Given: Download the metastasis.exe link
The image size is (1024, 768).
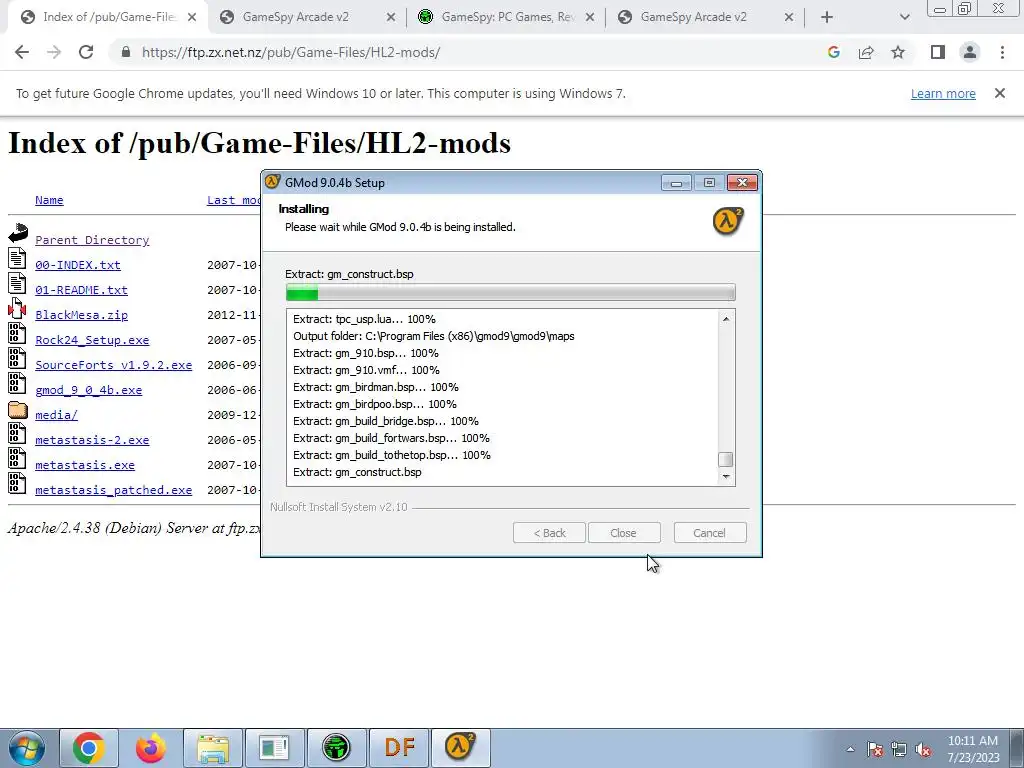Looking at the screenshot, I should 85,465.
